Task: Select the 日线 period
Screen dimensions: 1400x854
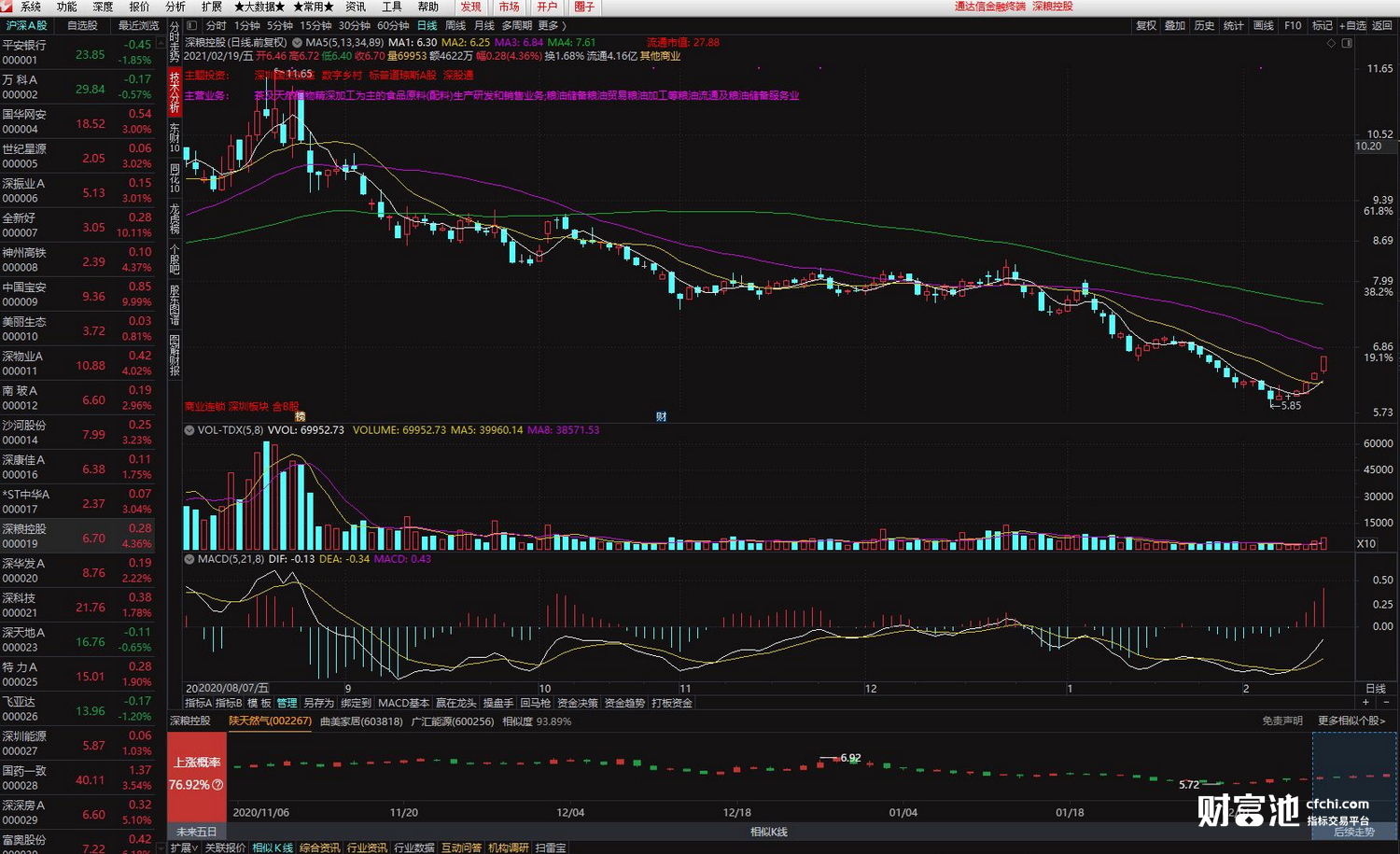Action: (x=427, y=25)
